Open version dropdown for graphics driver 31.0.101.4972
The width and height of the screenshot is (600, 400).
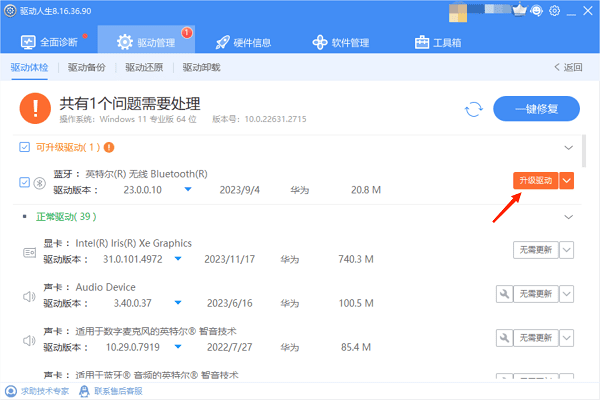[178, 259]
